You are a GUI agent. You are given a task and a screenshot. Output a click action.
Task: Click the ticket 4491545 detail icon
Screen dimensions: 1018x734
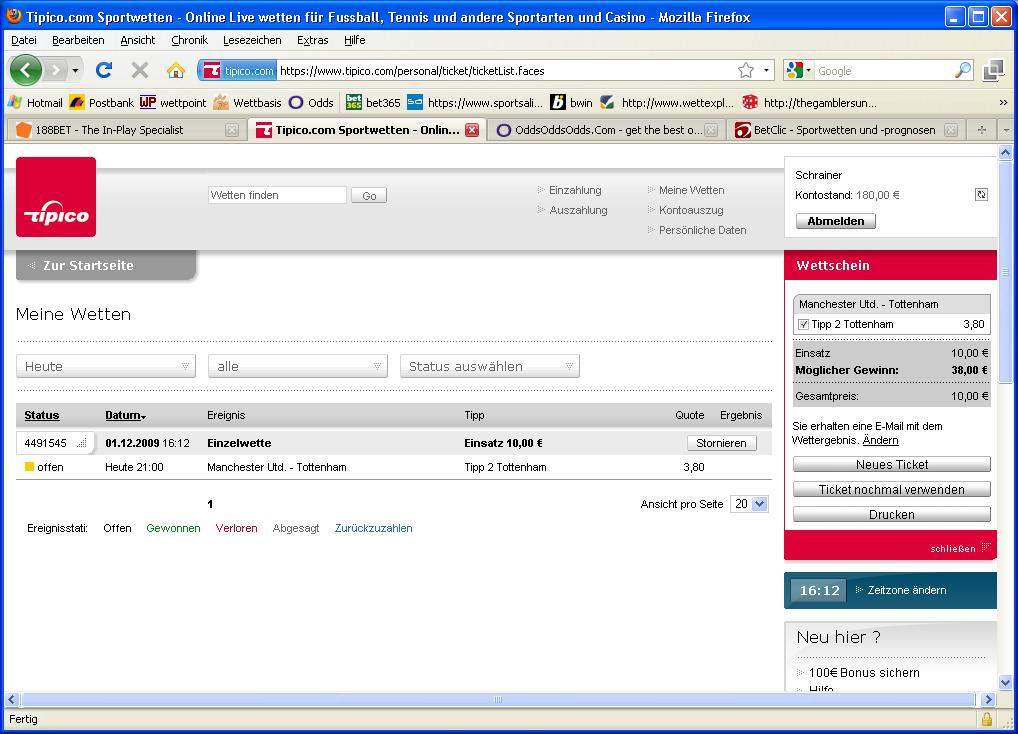82,443
